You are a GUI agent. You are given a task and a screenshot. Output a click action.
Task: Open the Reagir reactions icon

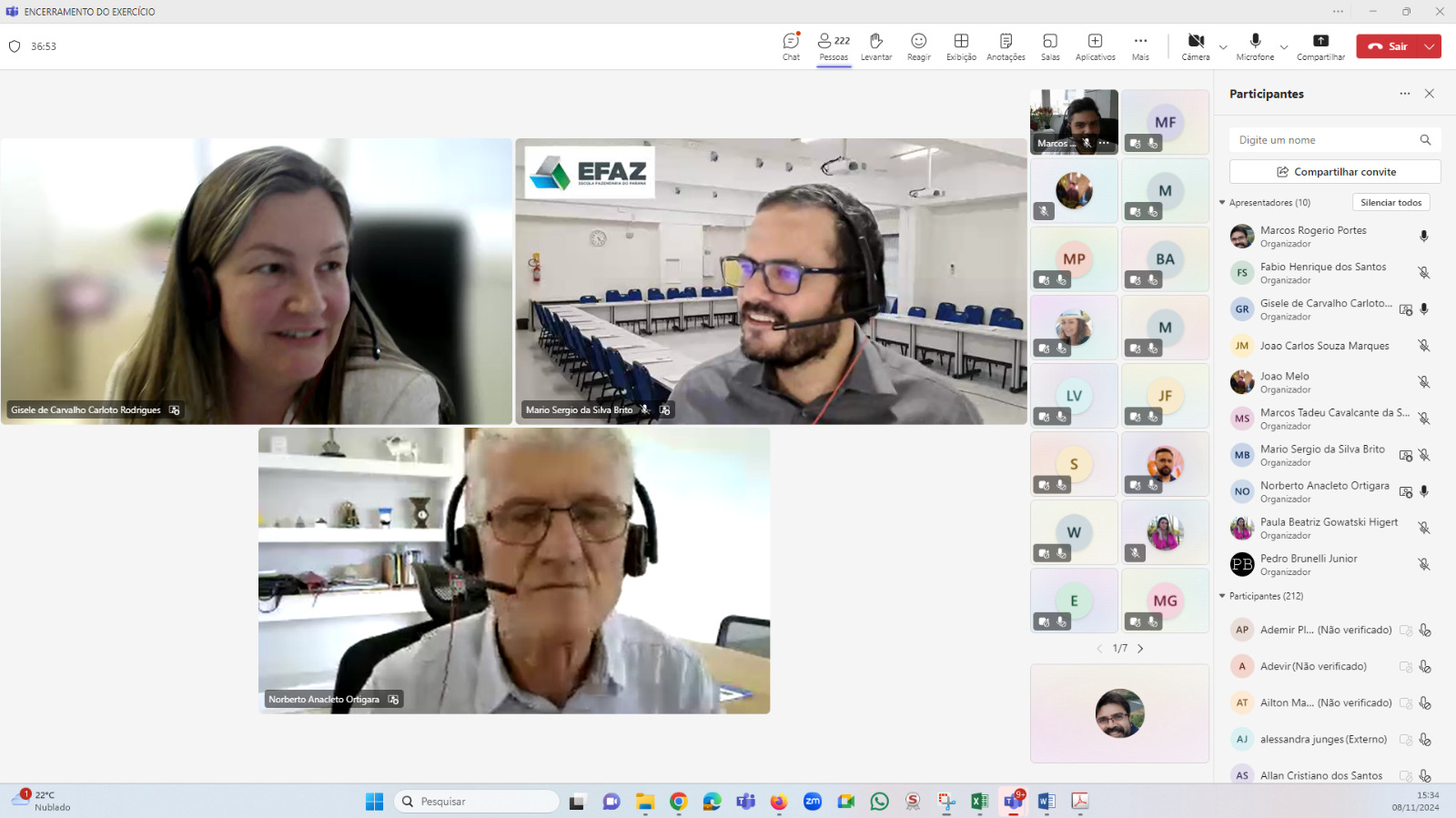point(918,46)
